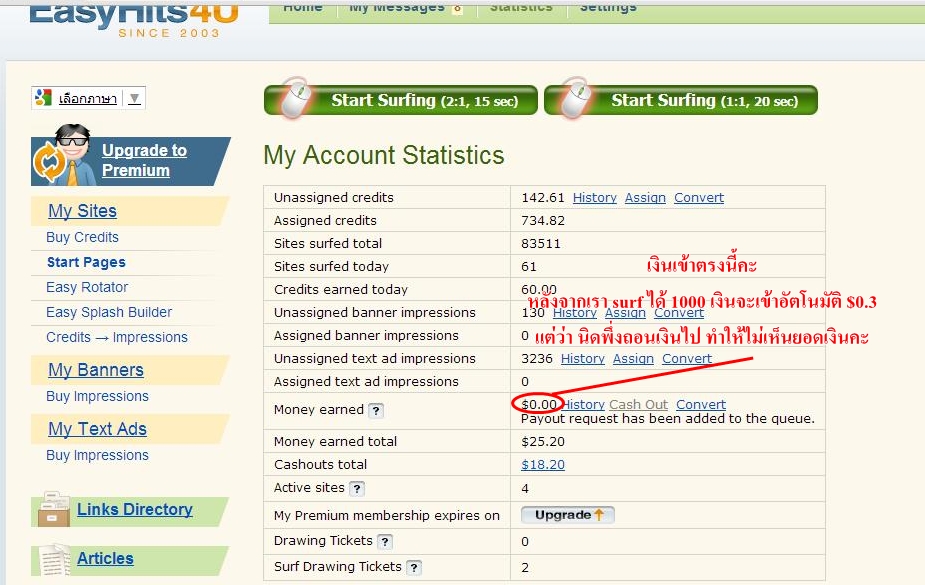
Task: Open the Drawing Tickets help icon
Action: tap(385, 541)
